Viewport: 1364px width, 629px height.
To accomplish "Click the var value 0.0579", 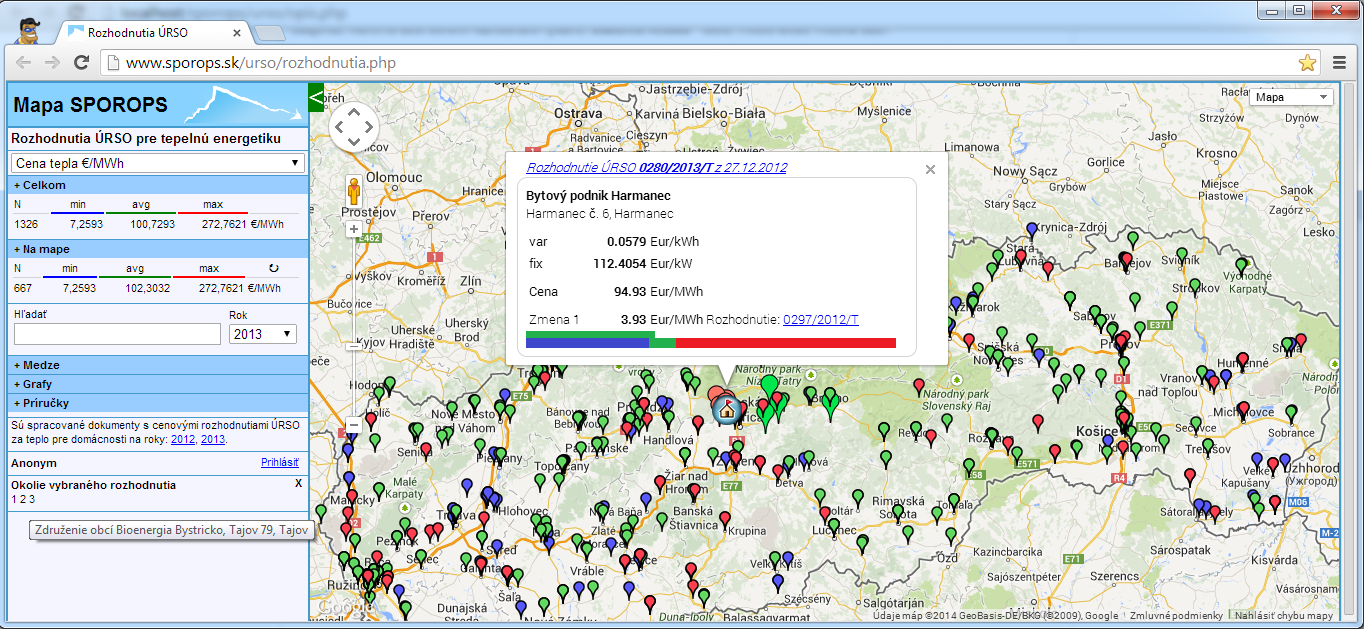I will tap(627, 241).
